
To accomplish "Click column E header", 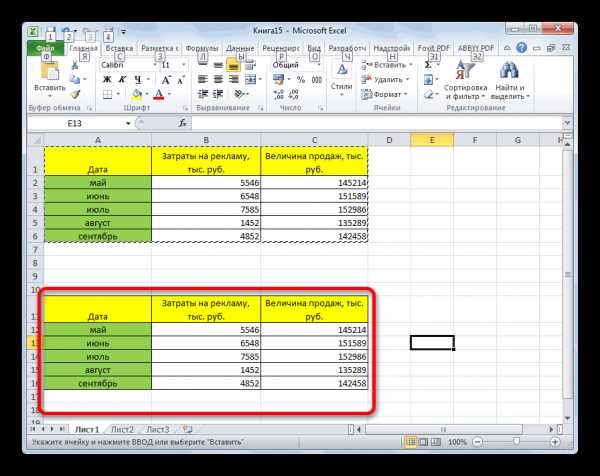I will pos(432,140).
